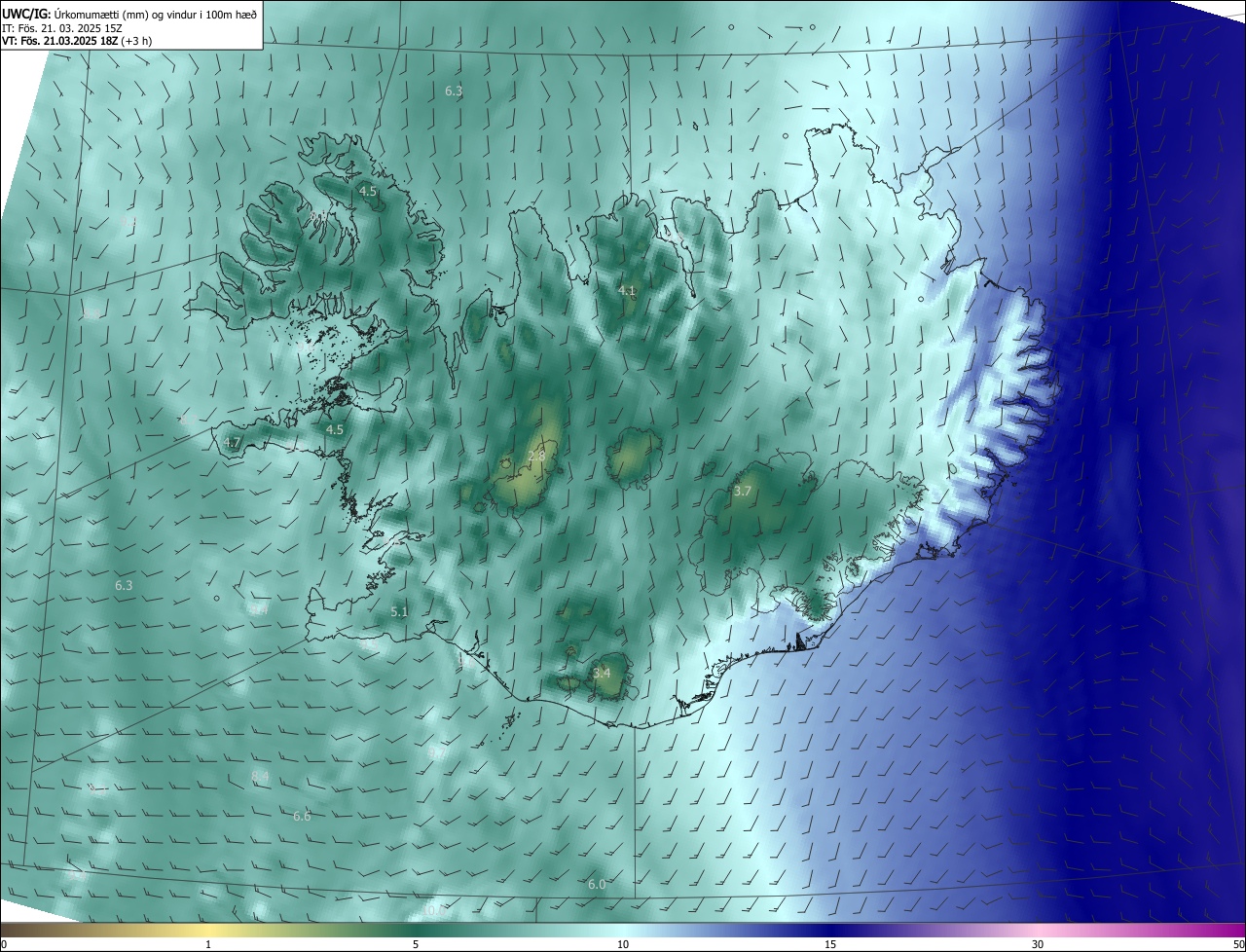Image resolution: width=1246 pixels, height=952 pixels.
Task: Click the 6.3 value north of the Westfjords
Action: [454, 92]
